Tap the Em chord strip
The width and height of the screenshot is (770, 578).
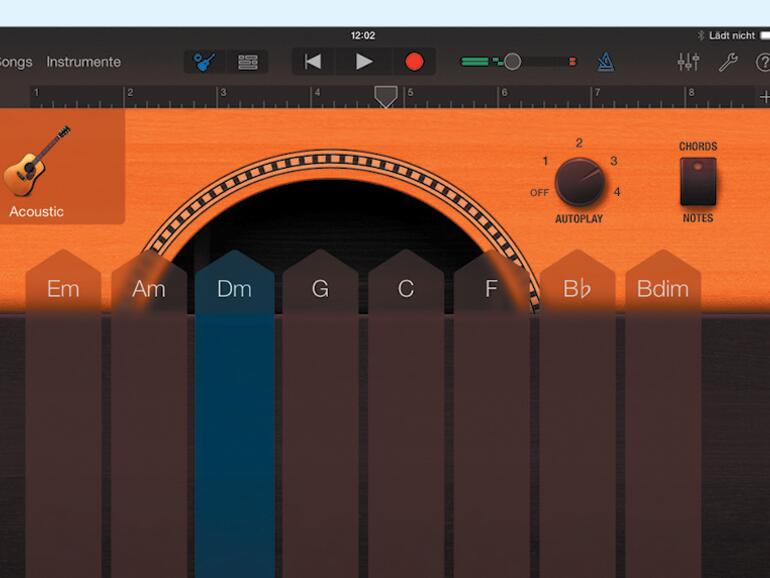coord(63,420)
